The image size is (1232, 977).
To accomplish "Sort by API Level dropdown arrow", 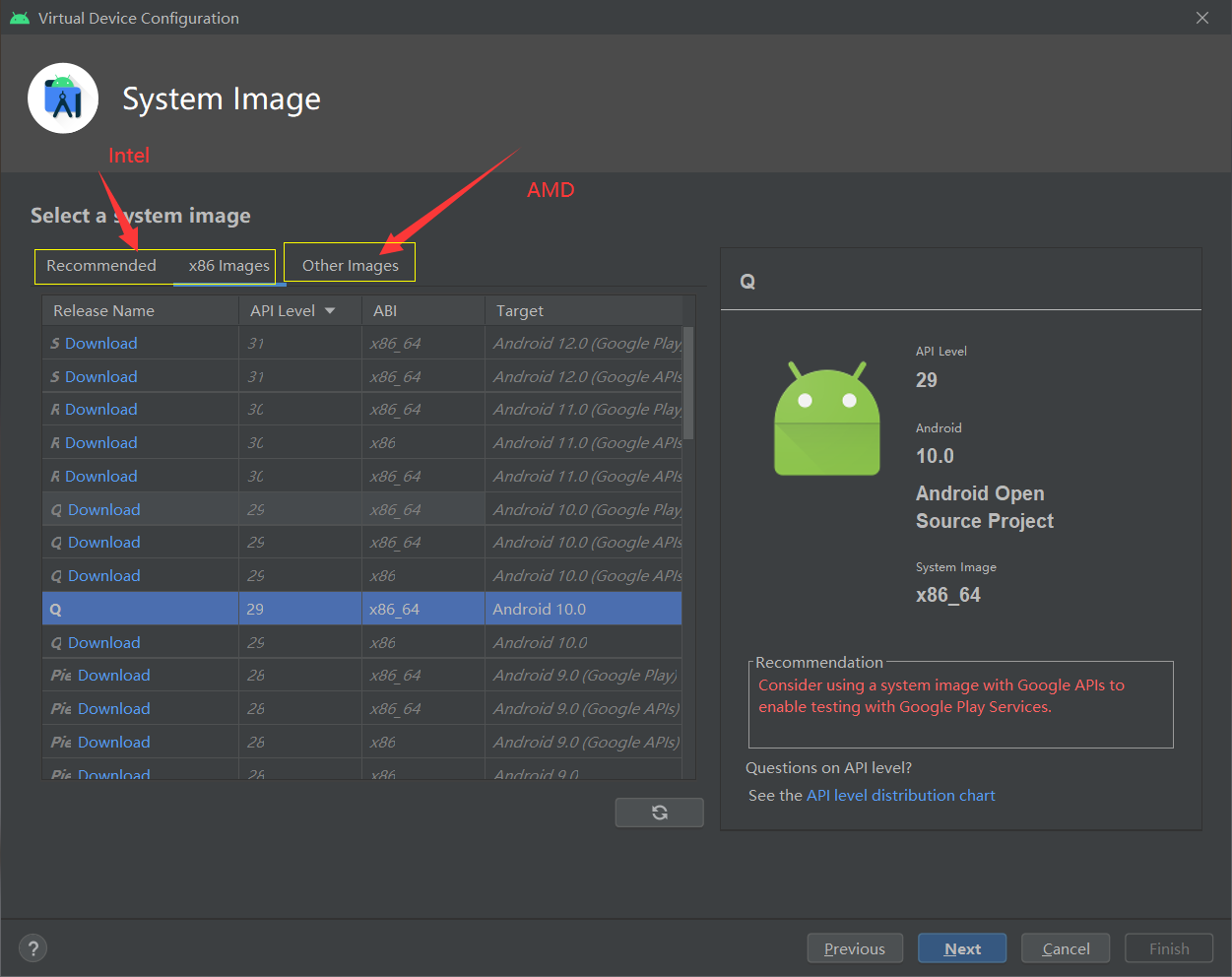I will click(330, 311).
